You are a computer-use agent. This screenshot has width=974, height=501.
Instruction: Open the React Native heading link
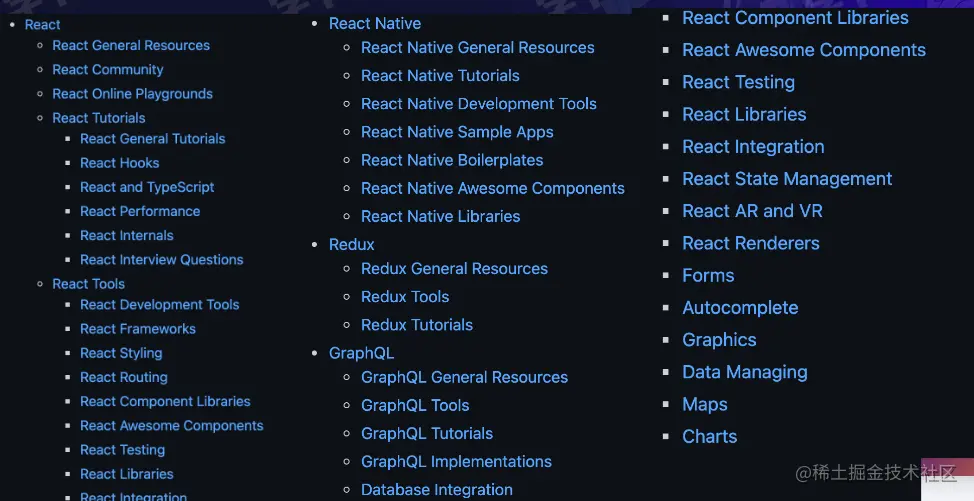click(x=375, y=24)
